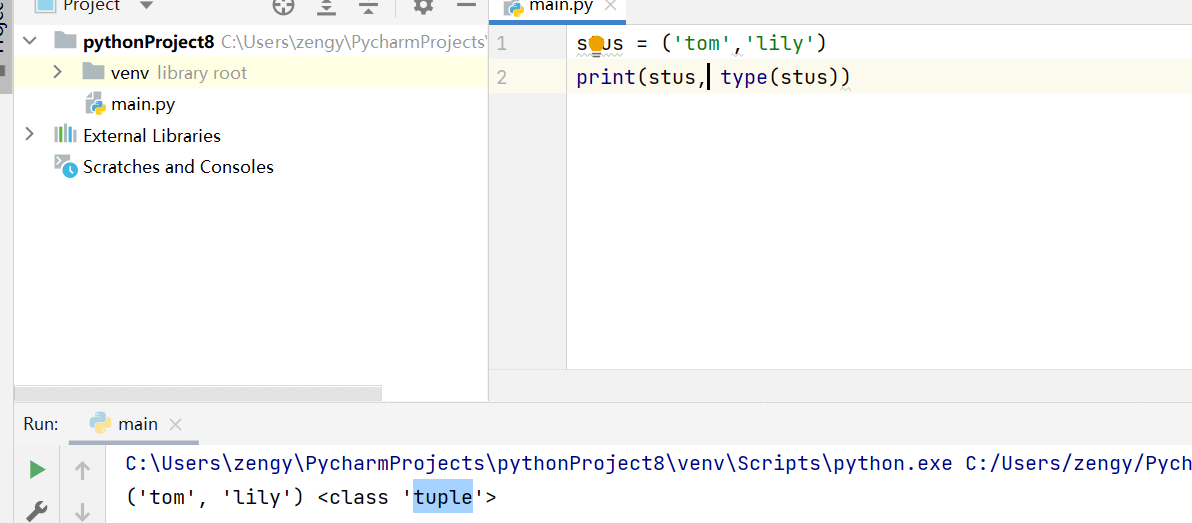Click the wrench run configuration icon
This screenshot has height=523, width=1192.
[37, 511]
